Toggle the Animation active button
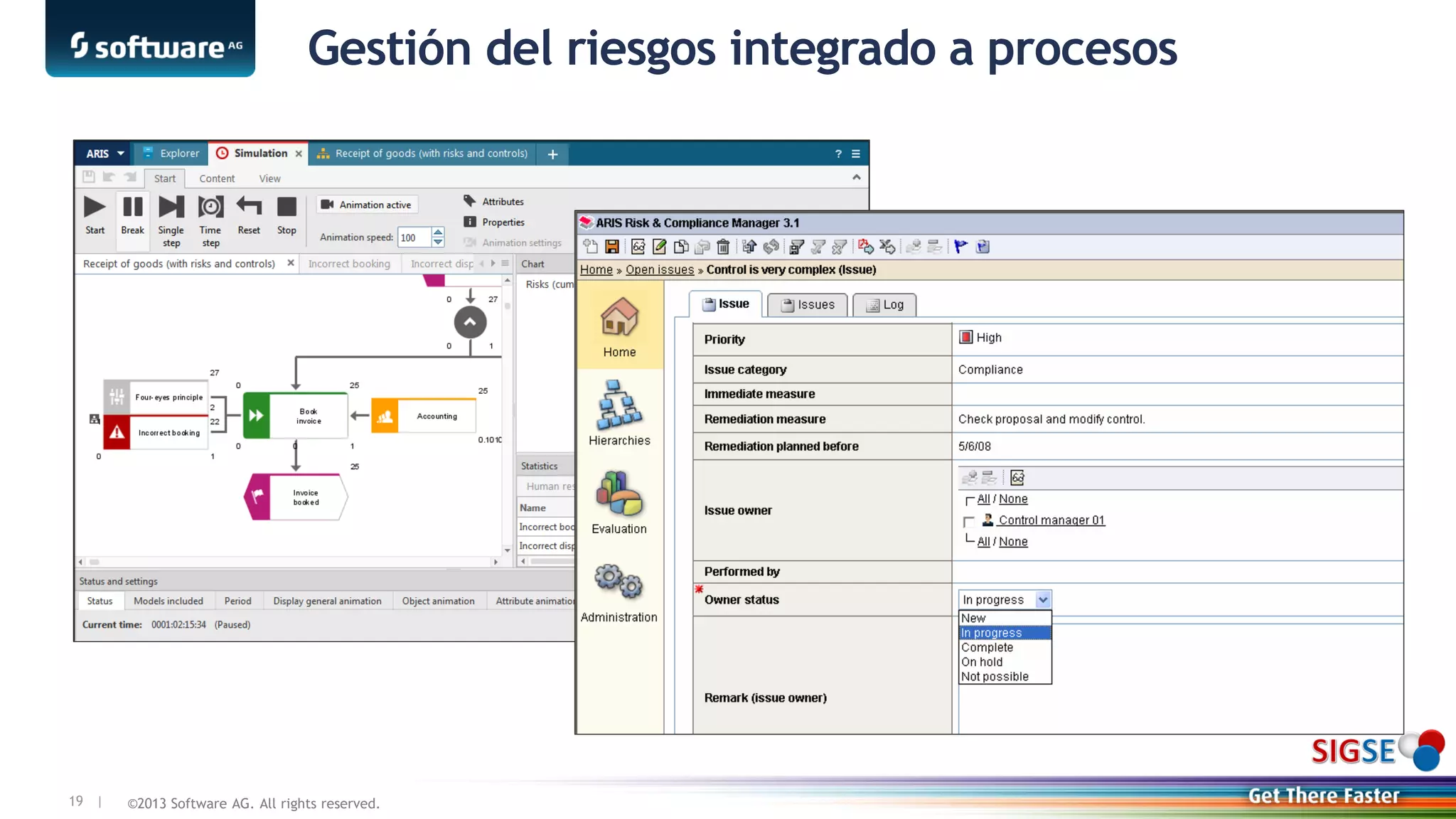Viewport: 1456px width, 819px height. coord(367,205)
